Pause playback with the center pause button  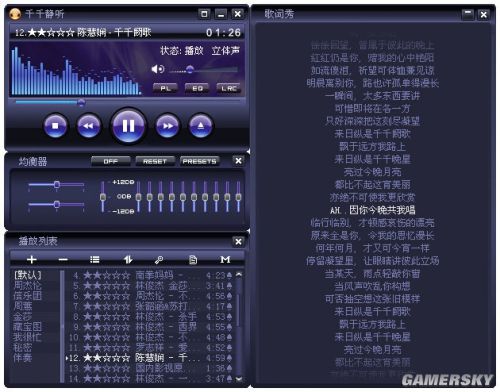click(x=129, y=126)
